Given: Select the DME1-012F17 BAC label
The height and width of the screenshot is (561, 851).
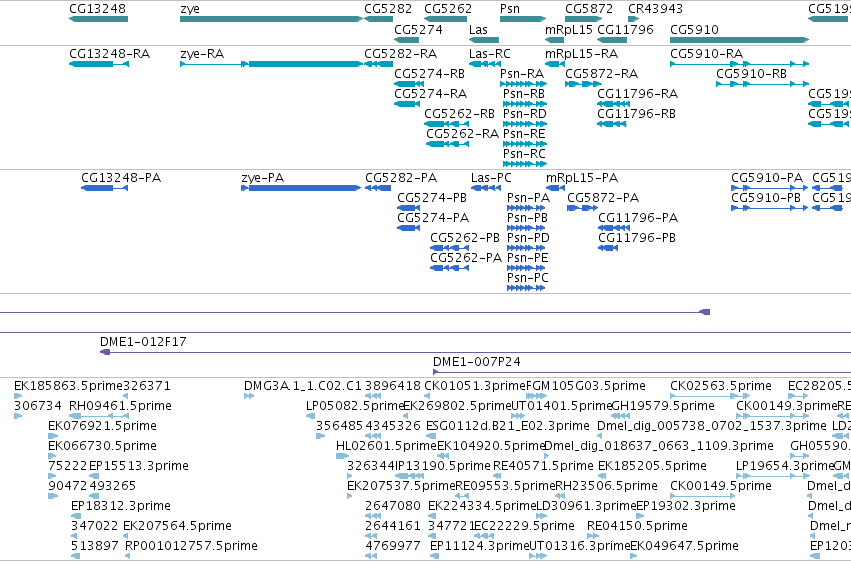Looking at the screenshot, I should point(143,342).
